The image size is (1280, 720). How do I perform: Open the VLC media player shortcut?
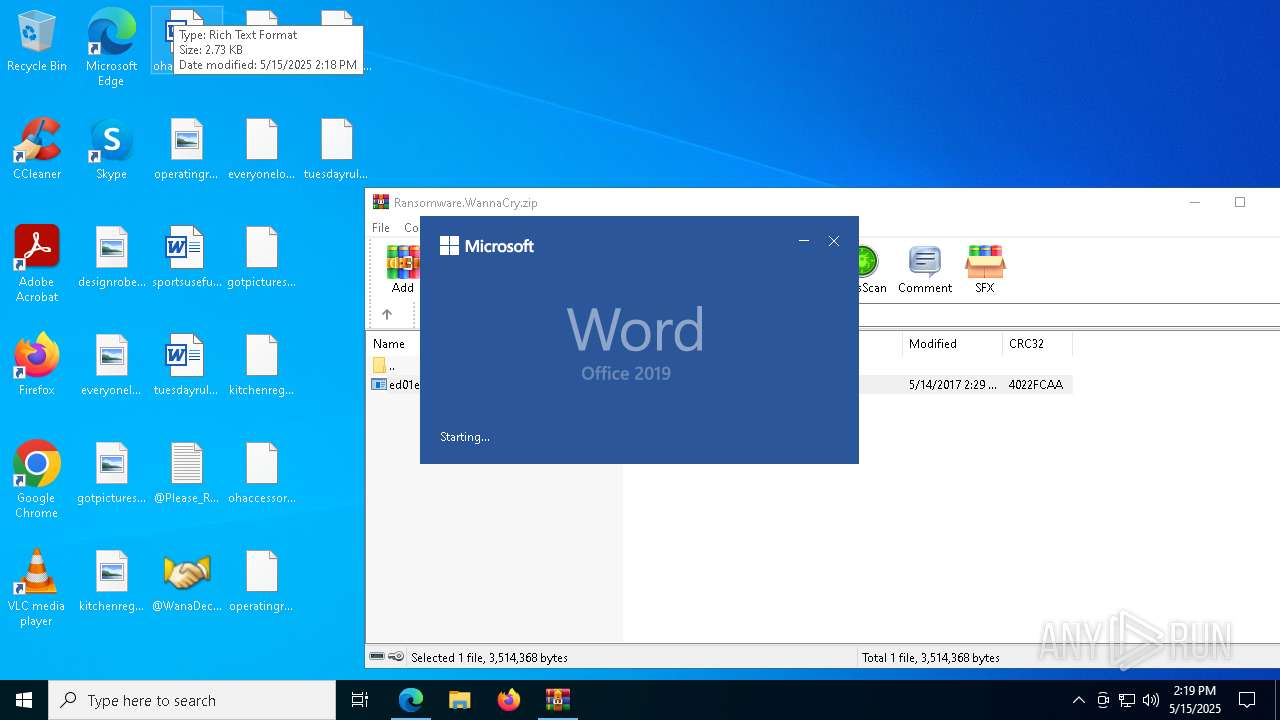37,588
